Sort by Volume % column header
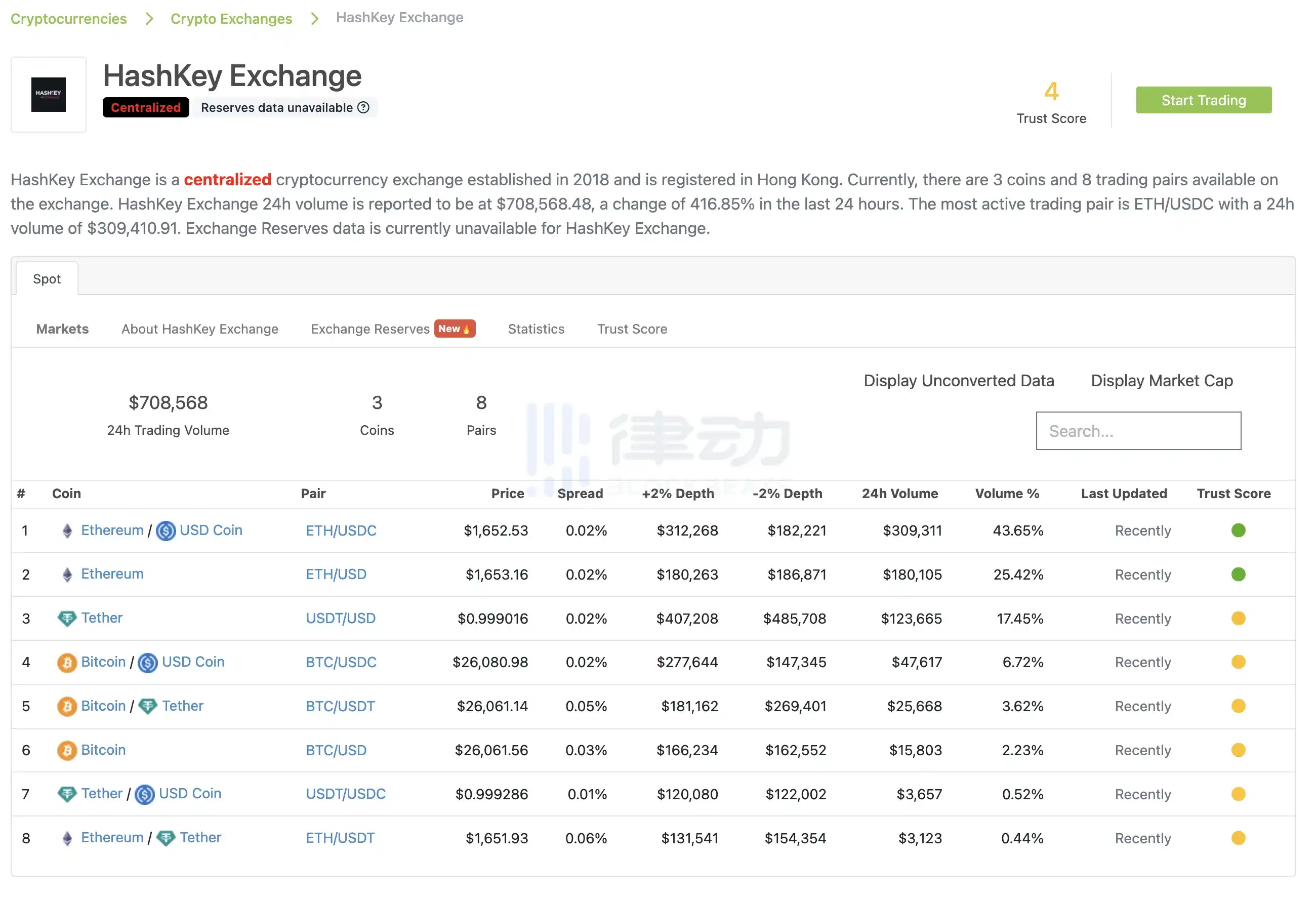1316x900 pixels. pos(1007,494)
